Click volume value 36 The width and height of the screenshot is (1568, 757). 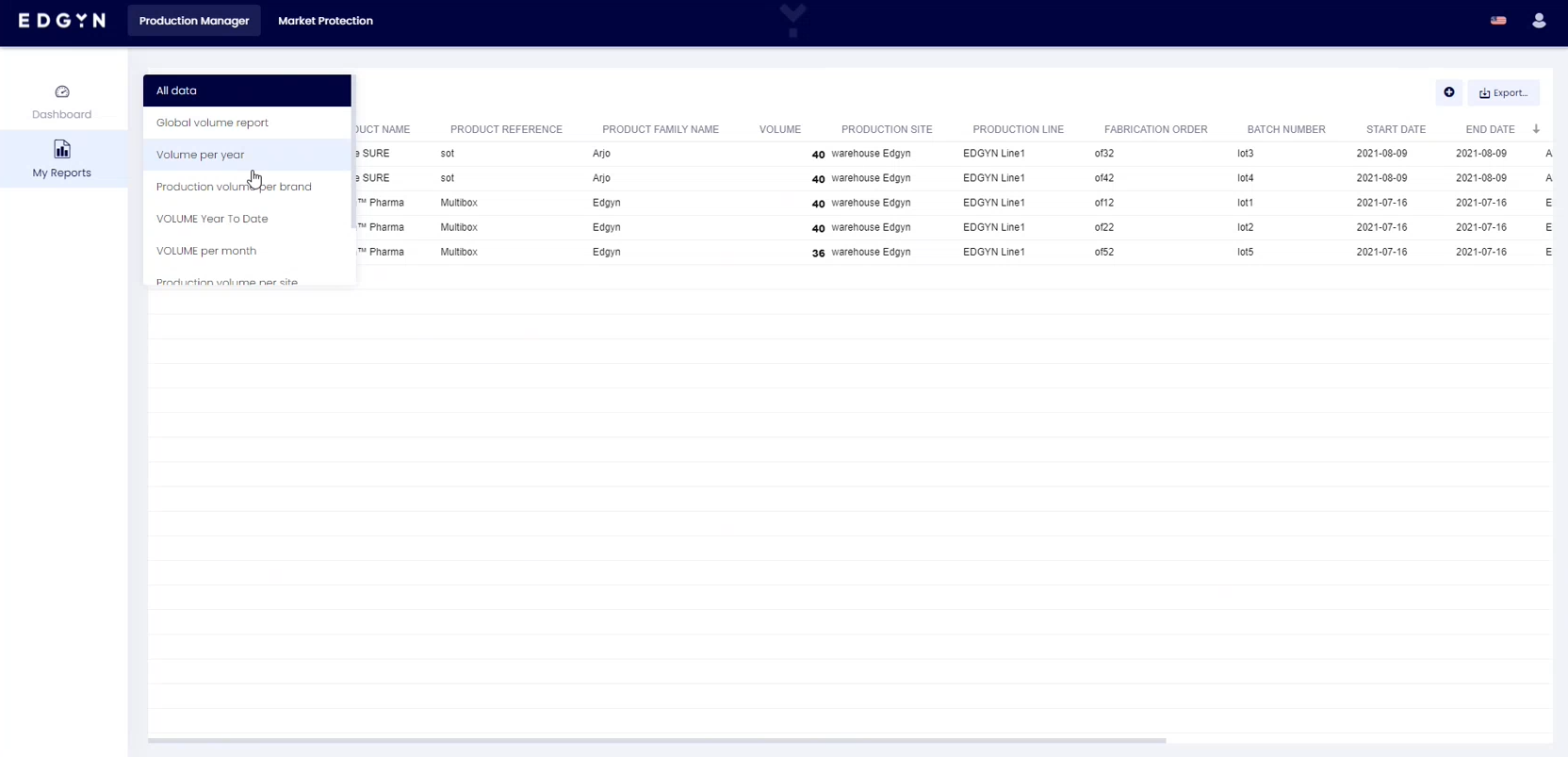[x=818, y=253]
